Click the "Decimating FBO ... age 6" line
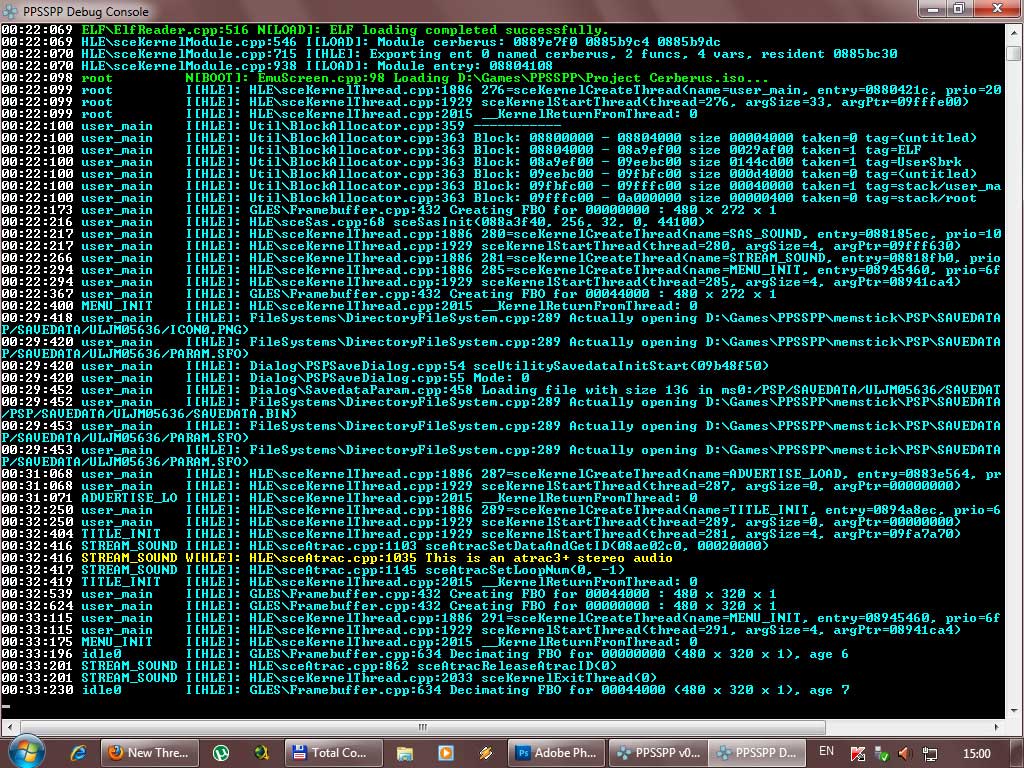 click(x=424, y=654)
